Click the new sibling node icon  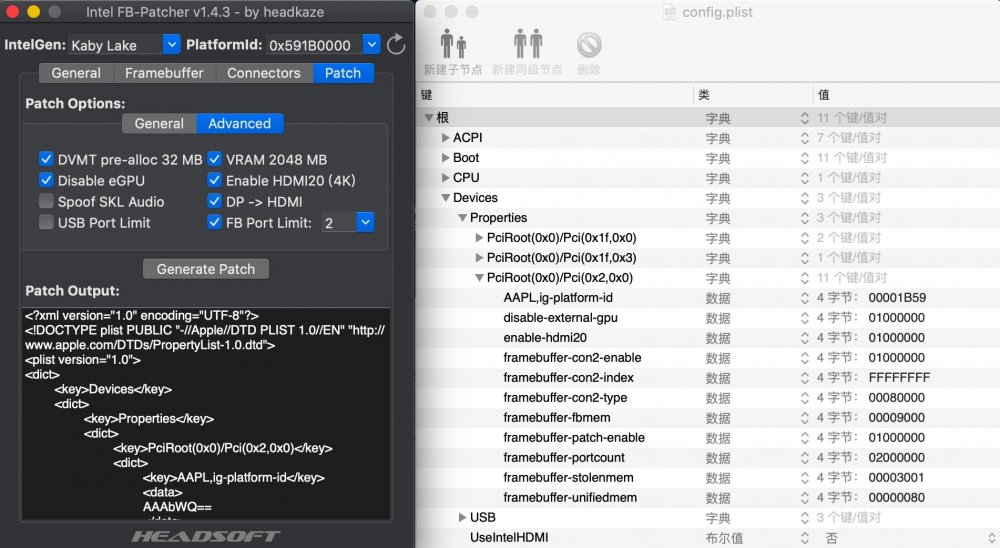pyautogui.click(x=528, y=44)
